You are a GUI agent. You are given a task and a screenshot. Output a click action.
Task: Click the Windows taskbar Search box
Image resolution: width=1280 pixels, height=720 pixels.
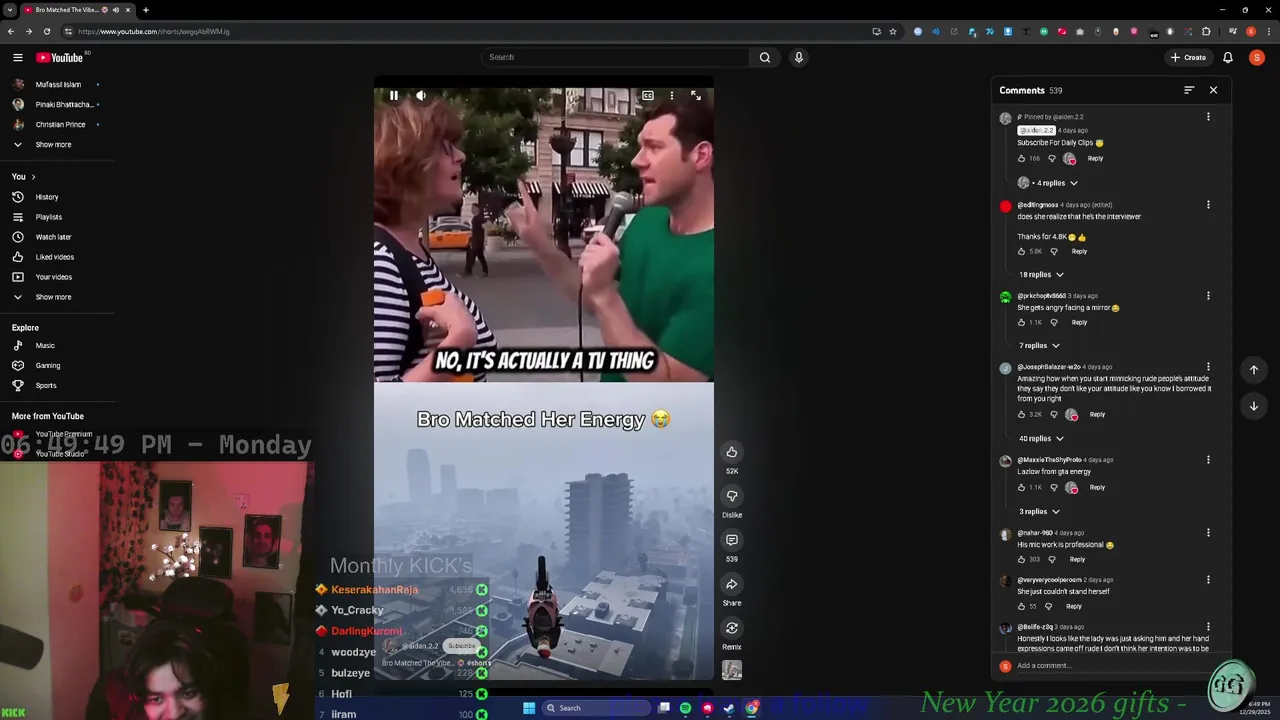(597, 708)
